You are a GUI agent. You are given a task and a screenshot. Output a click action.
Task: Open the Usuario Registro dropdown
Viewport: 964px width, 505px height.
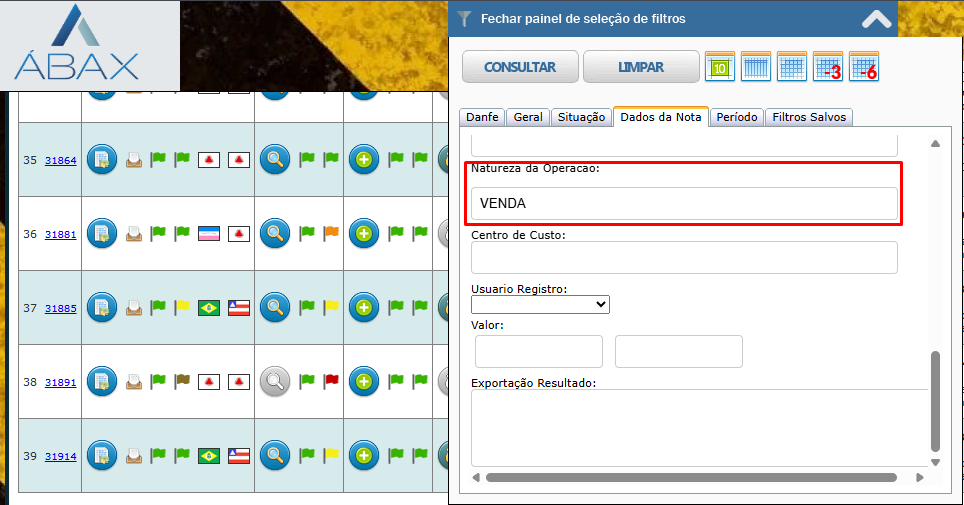[x=540, y=304]
